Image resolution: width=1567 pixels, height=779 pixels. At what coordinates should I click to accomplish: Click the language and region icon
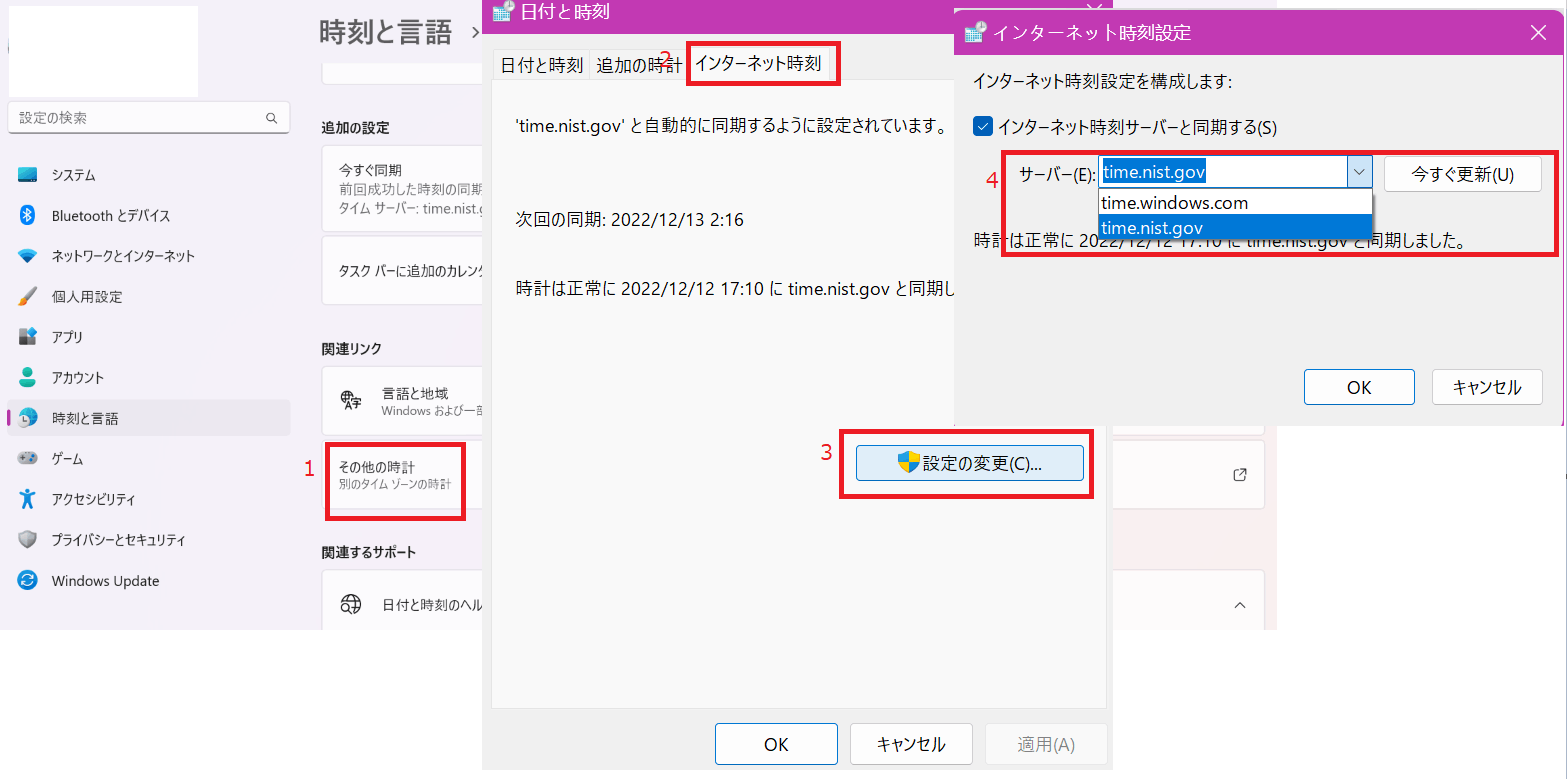coord(351,401)
